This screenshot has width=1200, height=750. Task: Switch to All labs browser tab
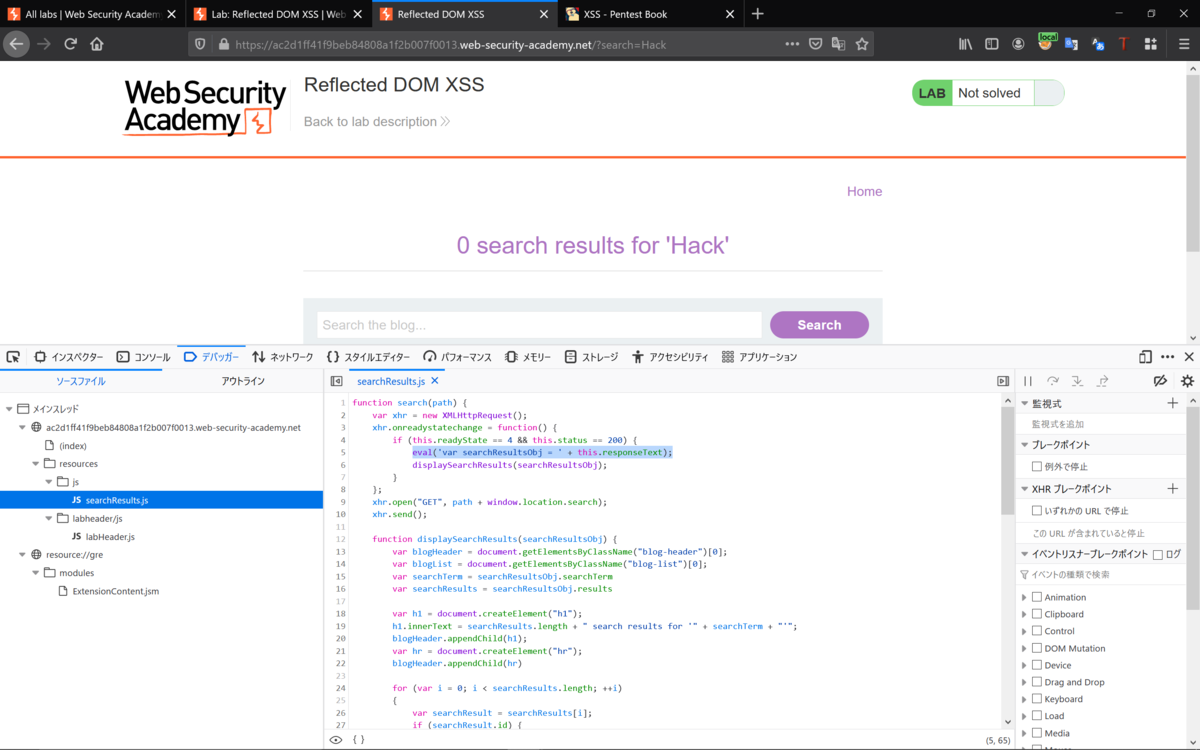click(91, 14)
